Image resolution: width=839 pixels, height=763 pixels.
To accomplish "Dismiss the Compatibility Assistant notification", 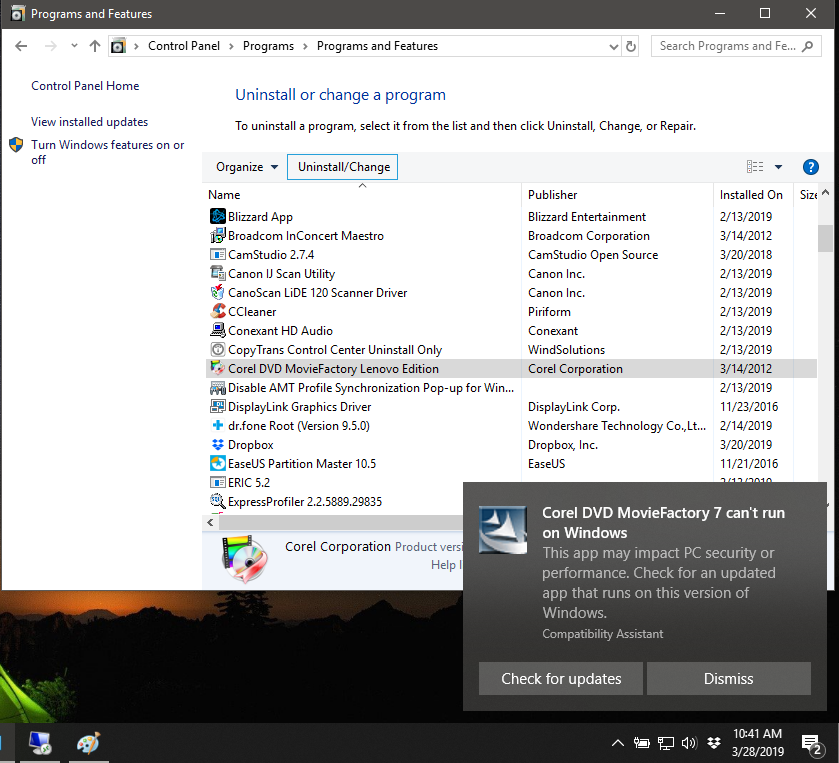I will 728,678.
